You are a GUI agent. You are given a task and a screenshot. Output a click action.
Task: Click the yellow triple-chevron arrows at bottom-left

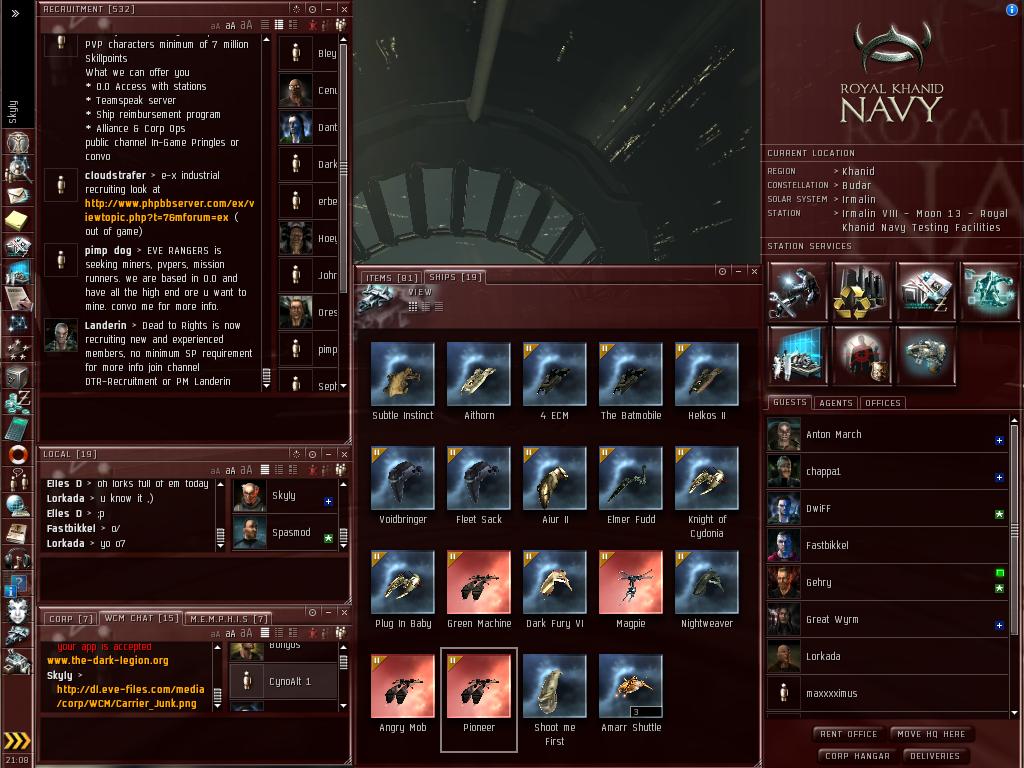click(x=17, y=740)
